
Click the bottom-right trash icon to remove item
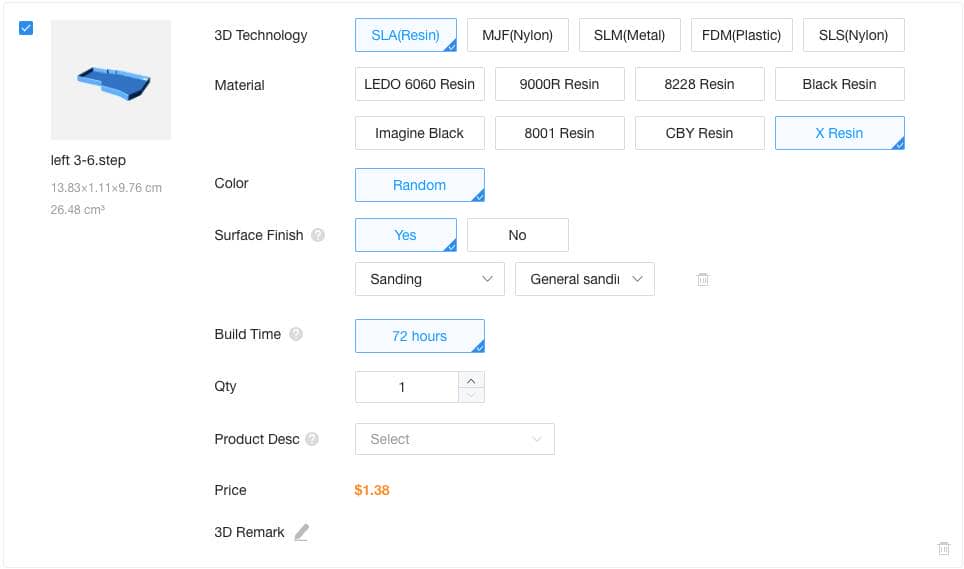point(943,548)
